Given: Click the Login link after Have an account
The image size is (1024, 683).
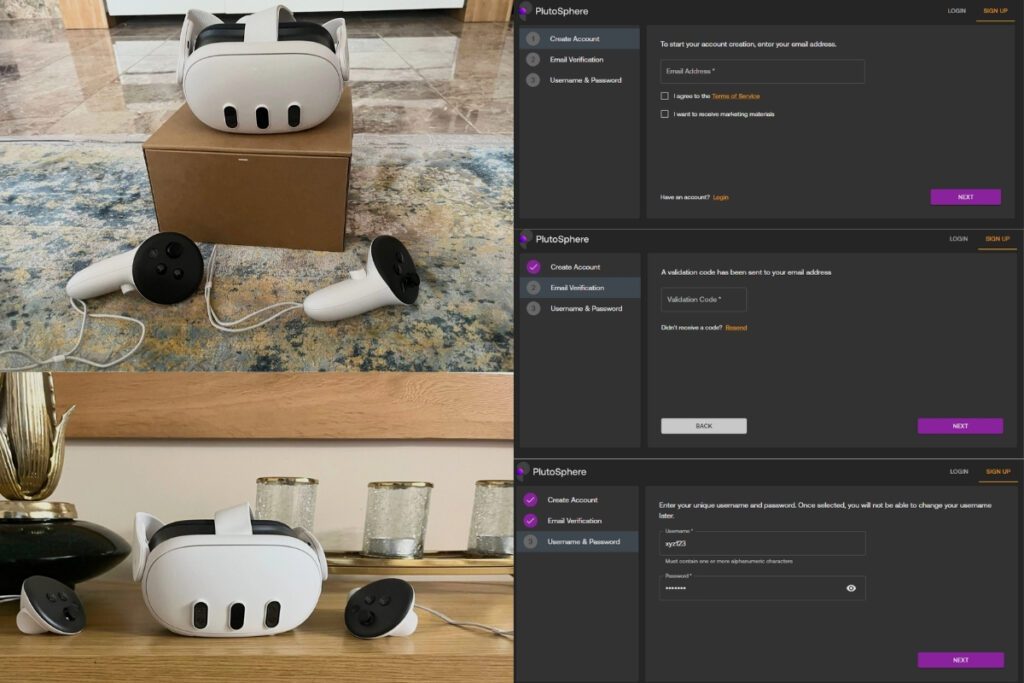Looking at the screenshot, I should (x=720, y=197).
